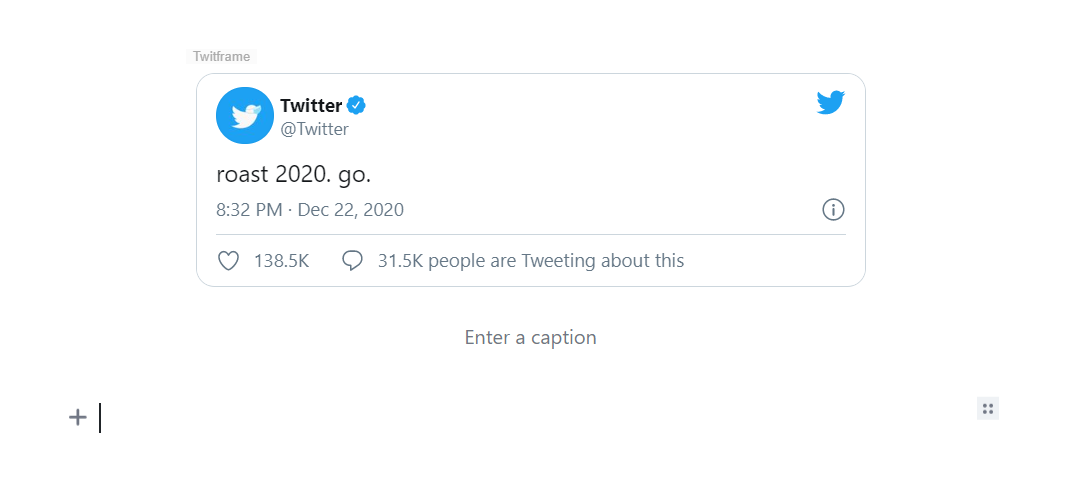Image resolution: width=1072 pixels, height=482 pixels.
Task: Click the plus icon to add a block
Action: pyautogui.click(x=78, y=417)
